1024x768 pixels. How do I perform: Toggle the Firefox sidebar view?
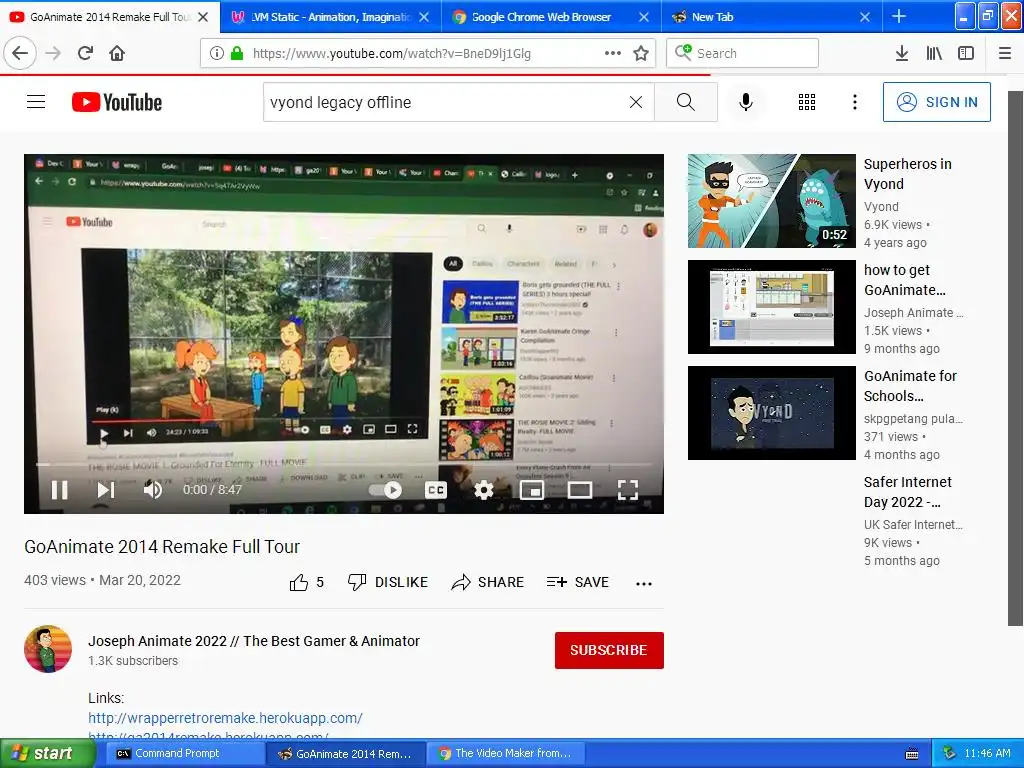coord(966,53)
